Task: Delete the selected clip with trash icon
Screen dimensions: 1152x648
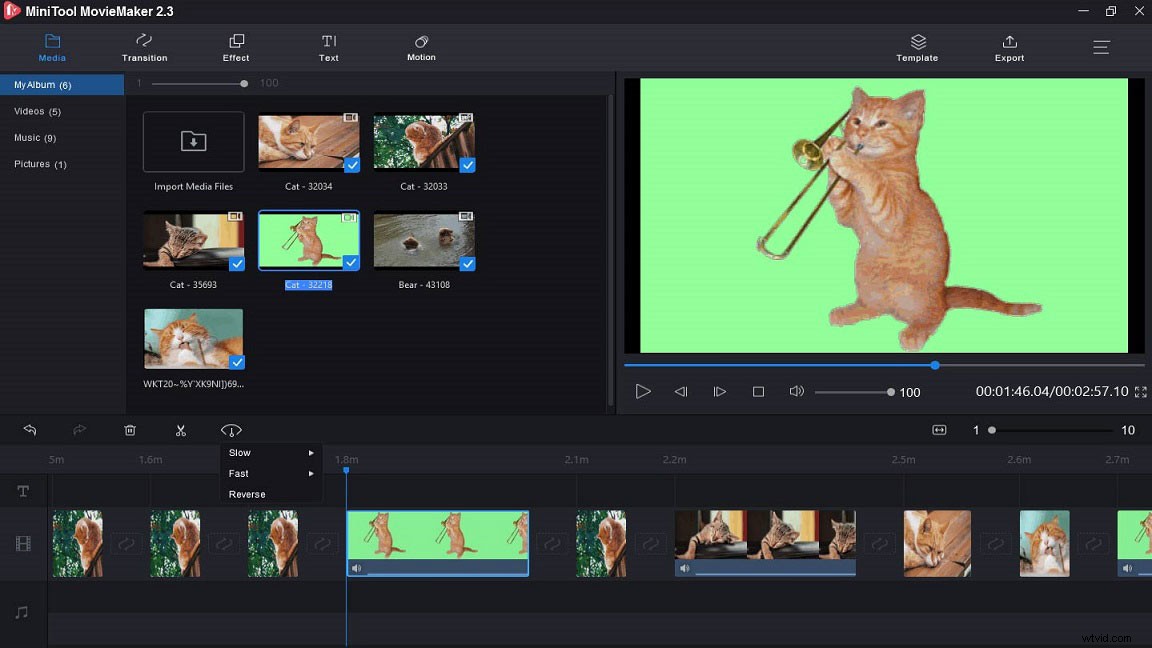Action: (x=130, y=429)
